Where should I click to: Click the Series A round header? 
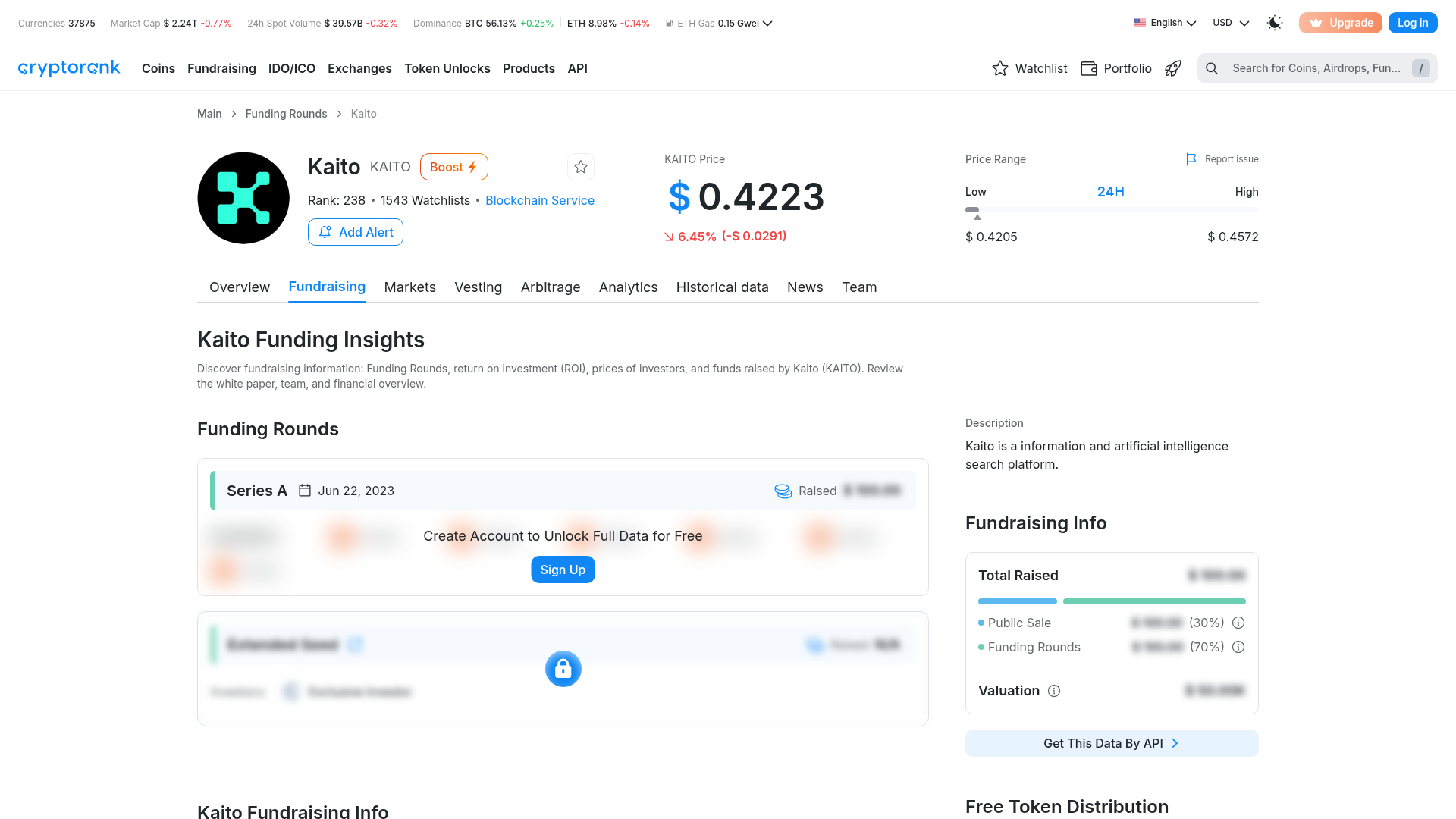(563, 491)
